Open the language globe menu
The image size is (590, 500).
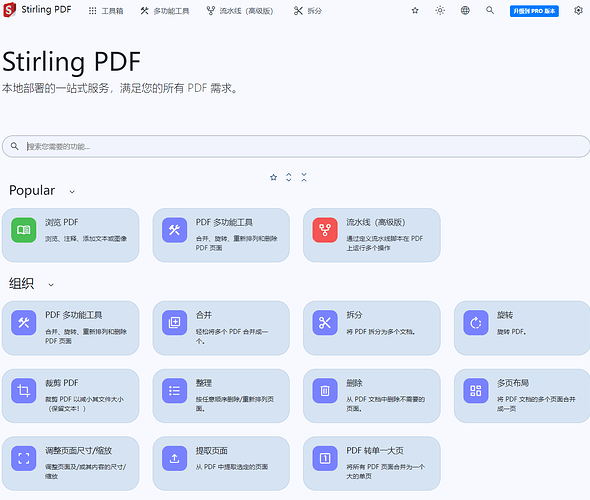[x=465, y=11]
